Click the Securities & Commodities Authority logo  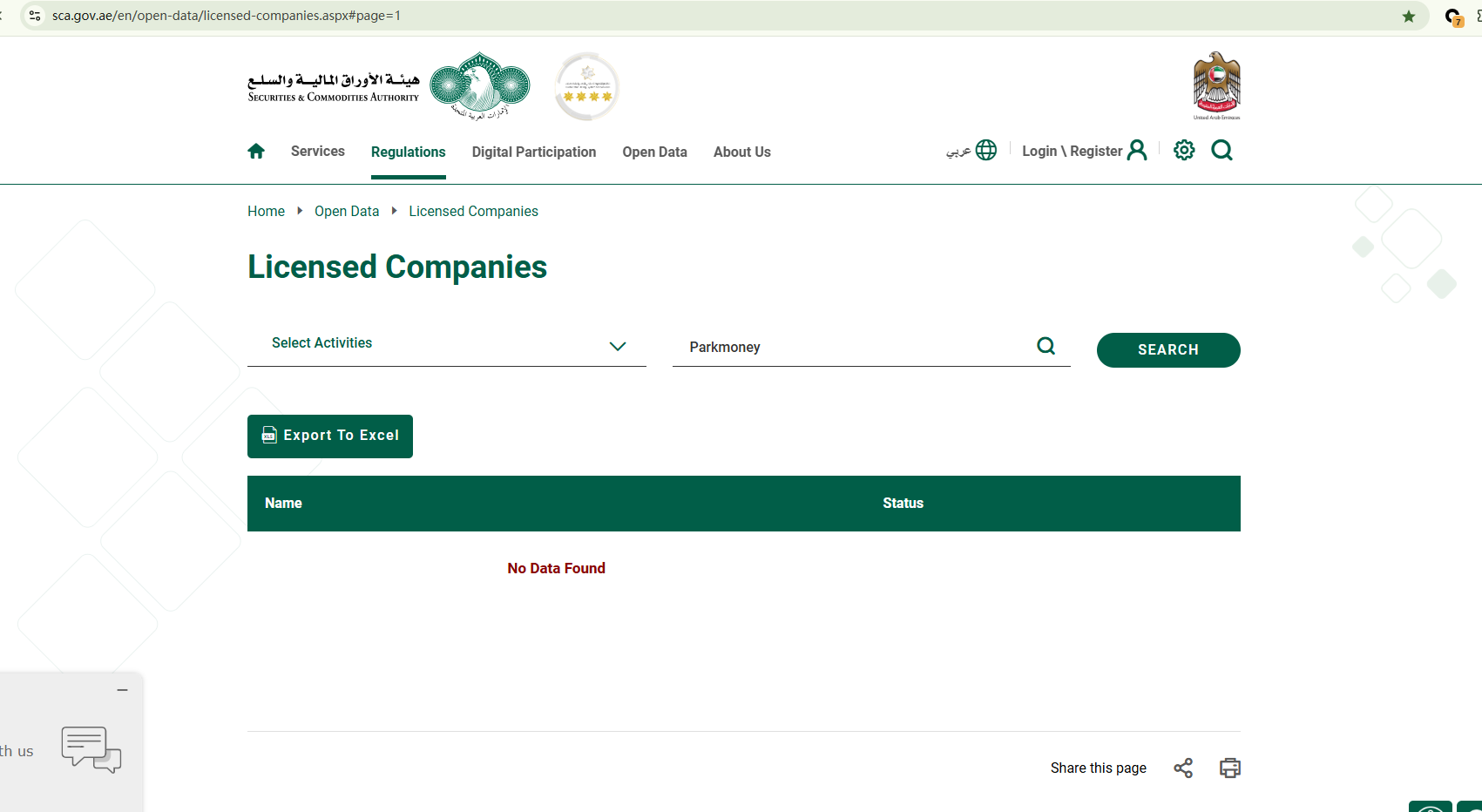(389, 86)
